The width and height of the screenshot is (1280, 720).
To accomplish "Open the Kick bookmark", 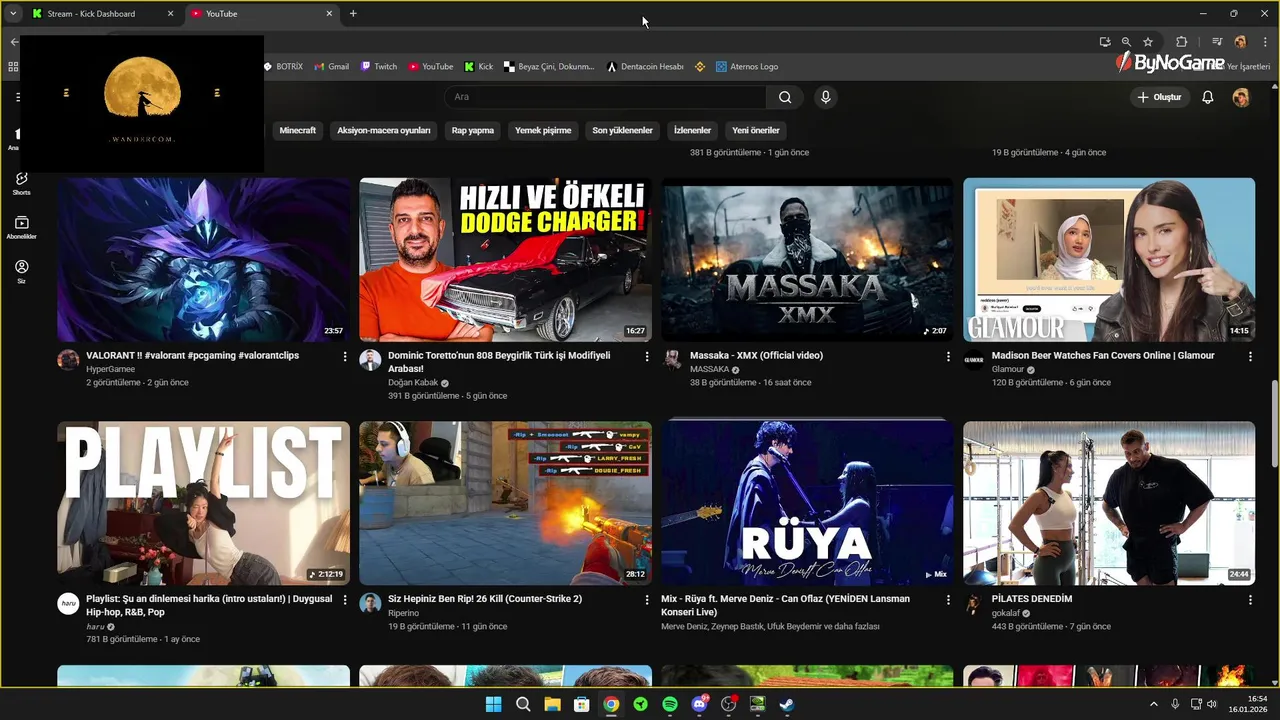I will click(x=478, y=67).
